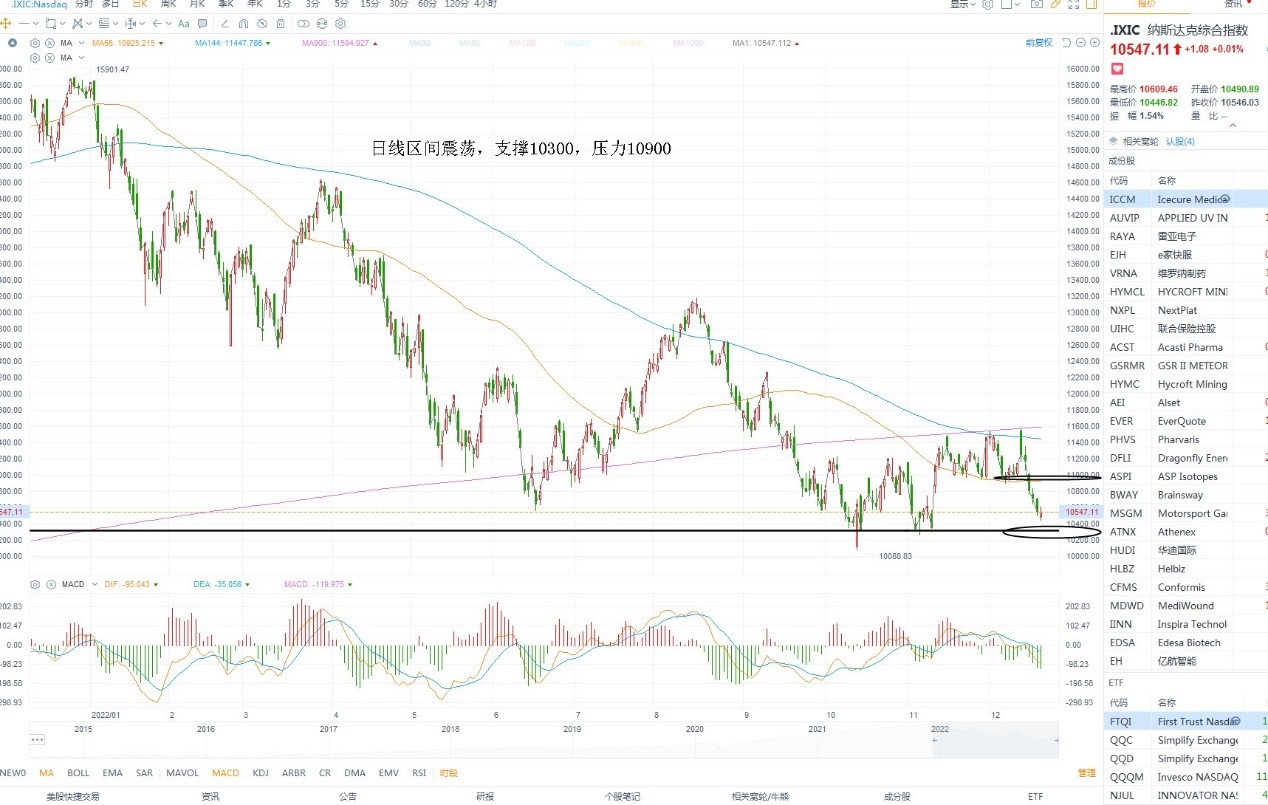Screen dimensions: 1268x805
Task: Select ICCM Icecure Medical row
Action: coord(1186,200)
